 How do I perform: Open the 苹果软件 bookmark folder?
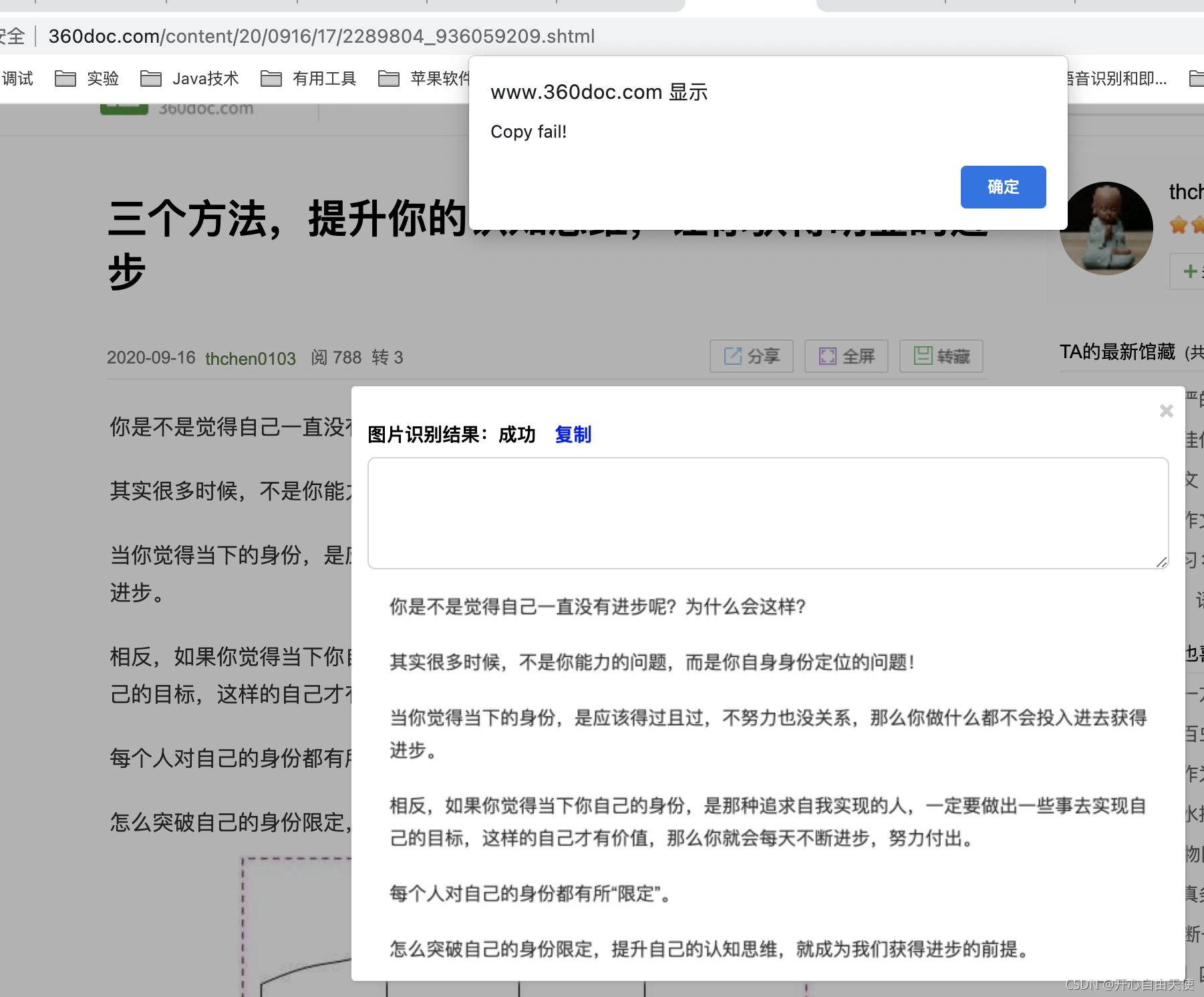(424, 79)
